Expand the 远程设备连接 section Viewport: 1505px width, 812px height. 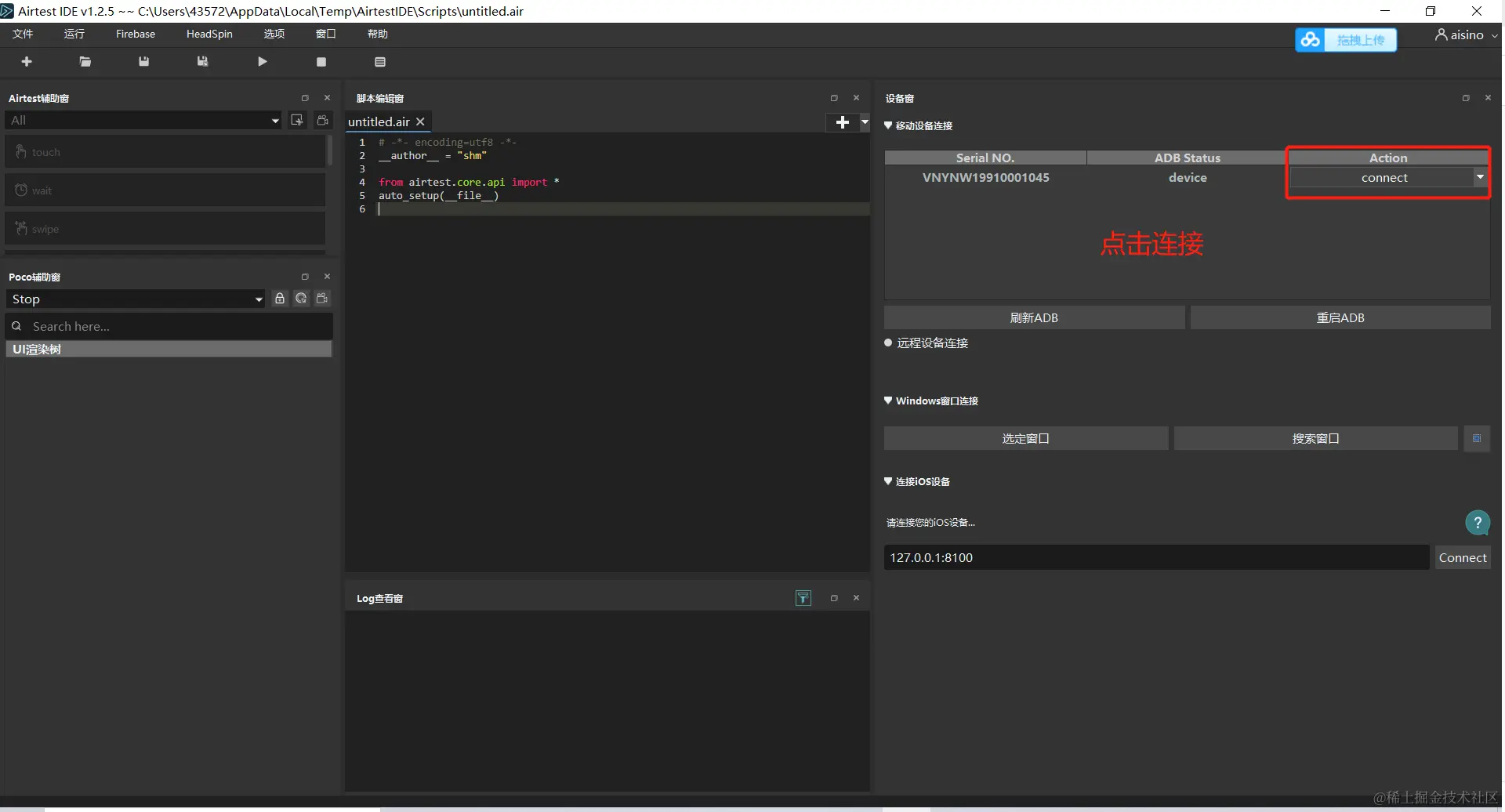888,343
